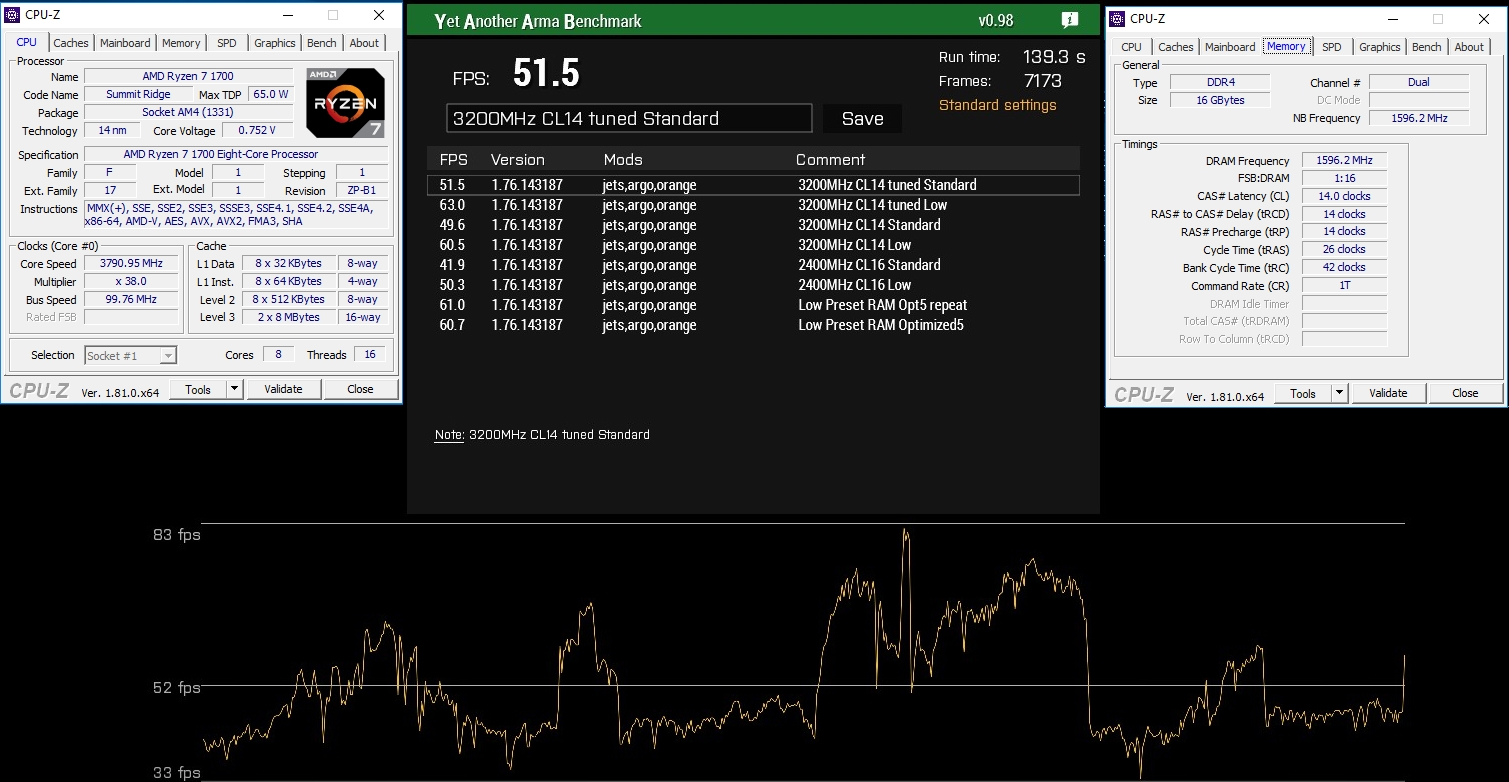Select result row 2400MHz CL16 Low
1509x782 pixels.
click(x=753, y=285)
